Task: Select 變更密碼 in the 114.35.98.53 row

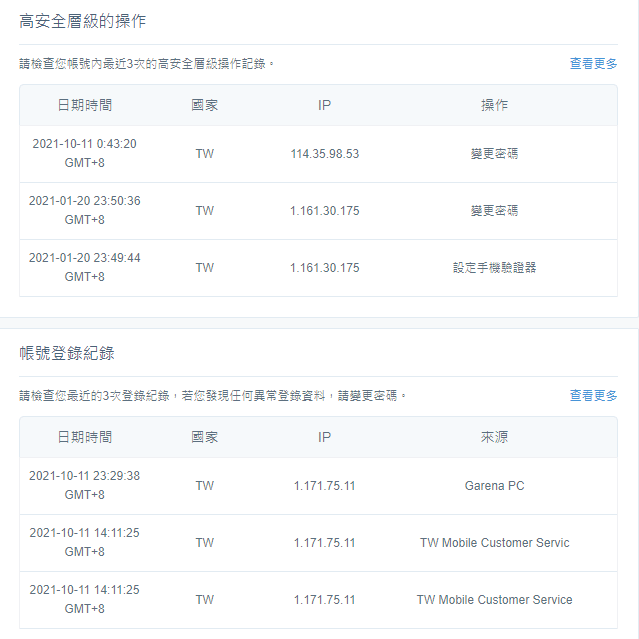Action: [494, 154]
